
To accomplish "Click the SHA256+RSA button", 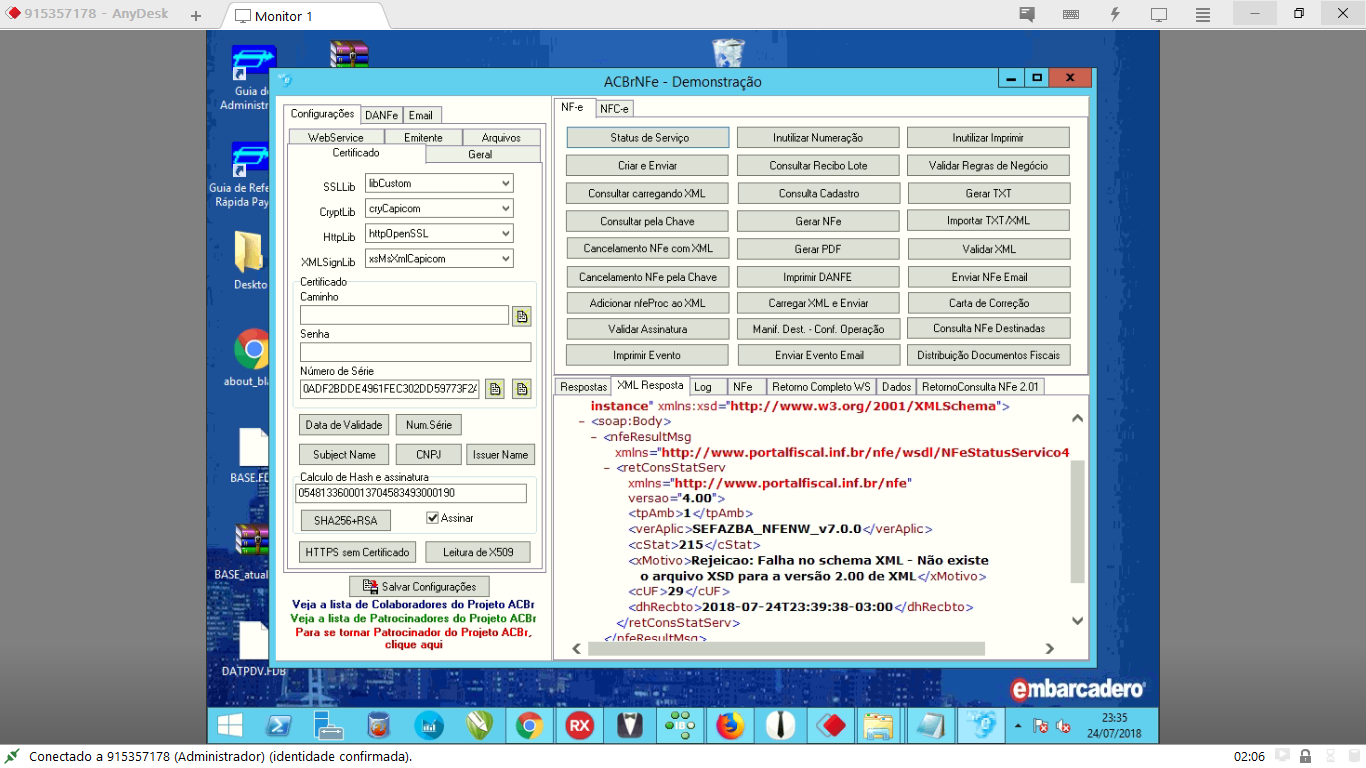I will point(345,521).
